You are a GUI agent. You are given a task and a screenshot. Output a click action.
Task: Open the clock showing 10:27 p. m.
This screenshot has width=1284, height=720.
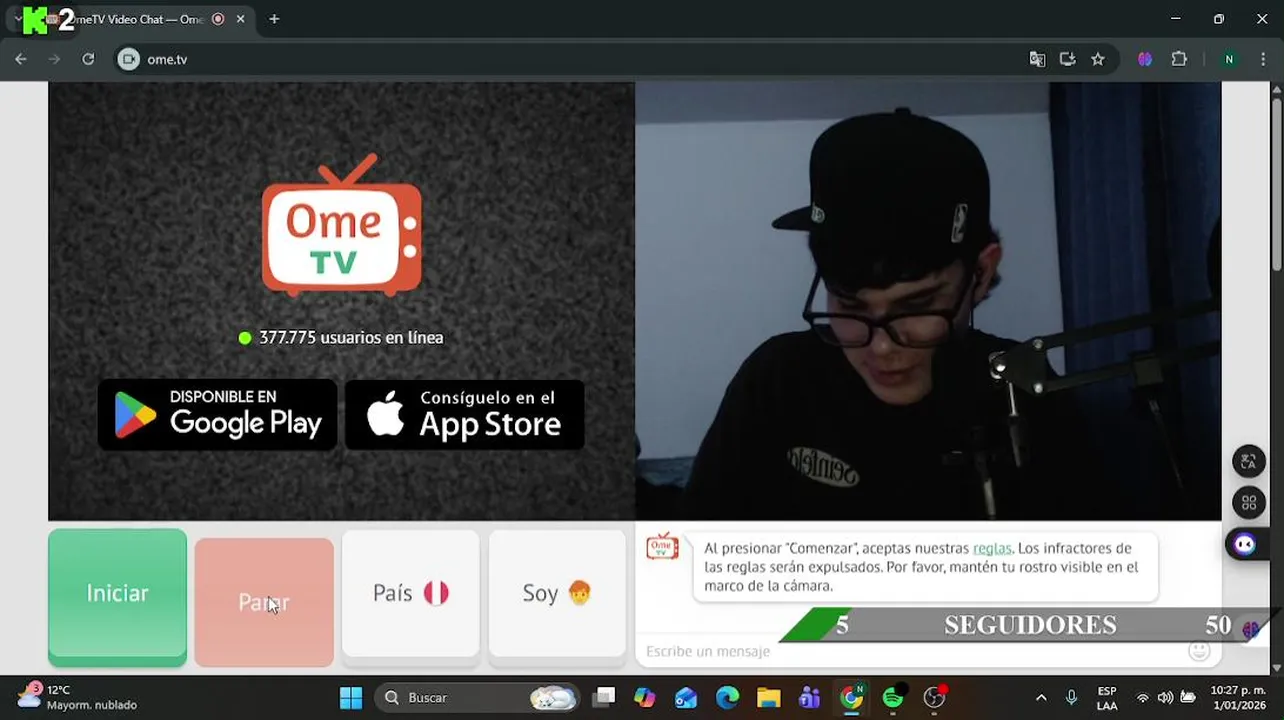tap(1237, 698)
